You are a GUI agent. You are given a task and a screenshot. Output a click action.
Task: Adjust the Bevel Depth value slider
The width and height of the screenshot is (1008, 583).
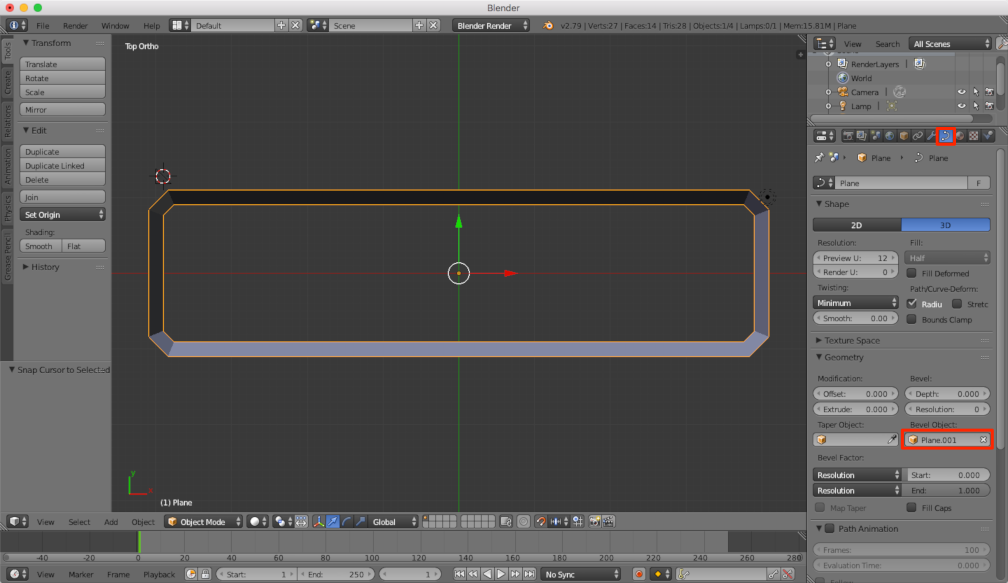click(948, 394)
